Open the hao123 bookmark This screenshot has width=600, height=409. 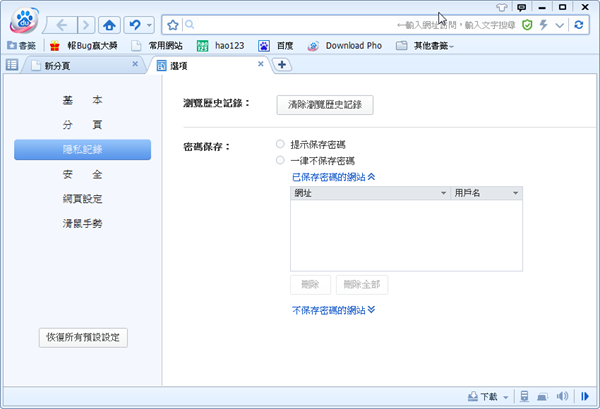(220, 46)
